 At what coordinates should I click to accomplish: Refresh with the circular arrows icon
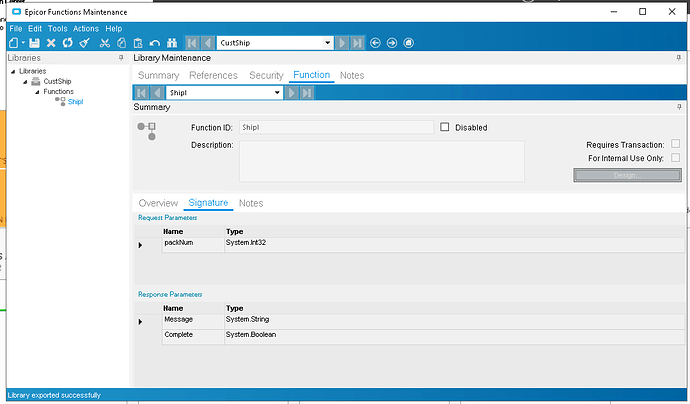(x=67, y=43)
